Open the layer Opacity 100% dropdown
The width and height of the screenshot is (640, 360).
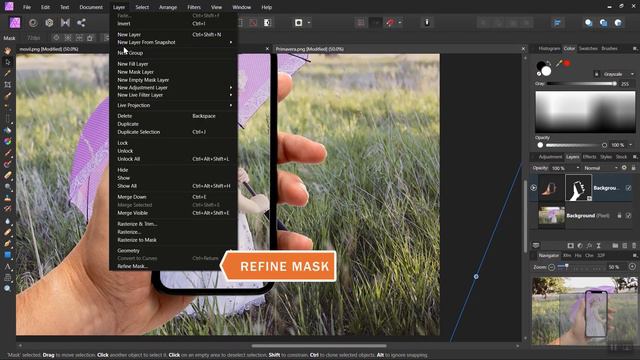pos(577,168)
